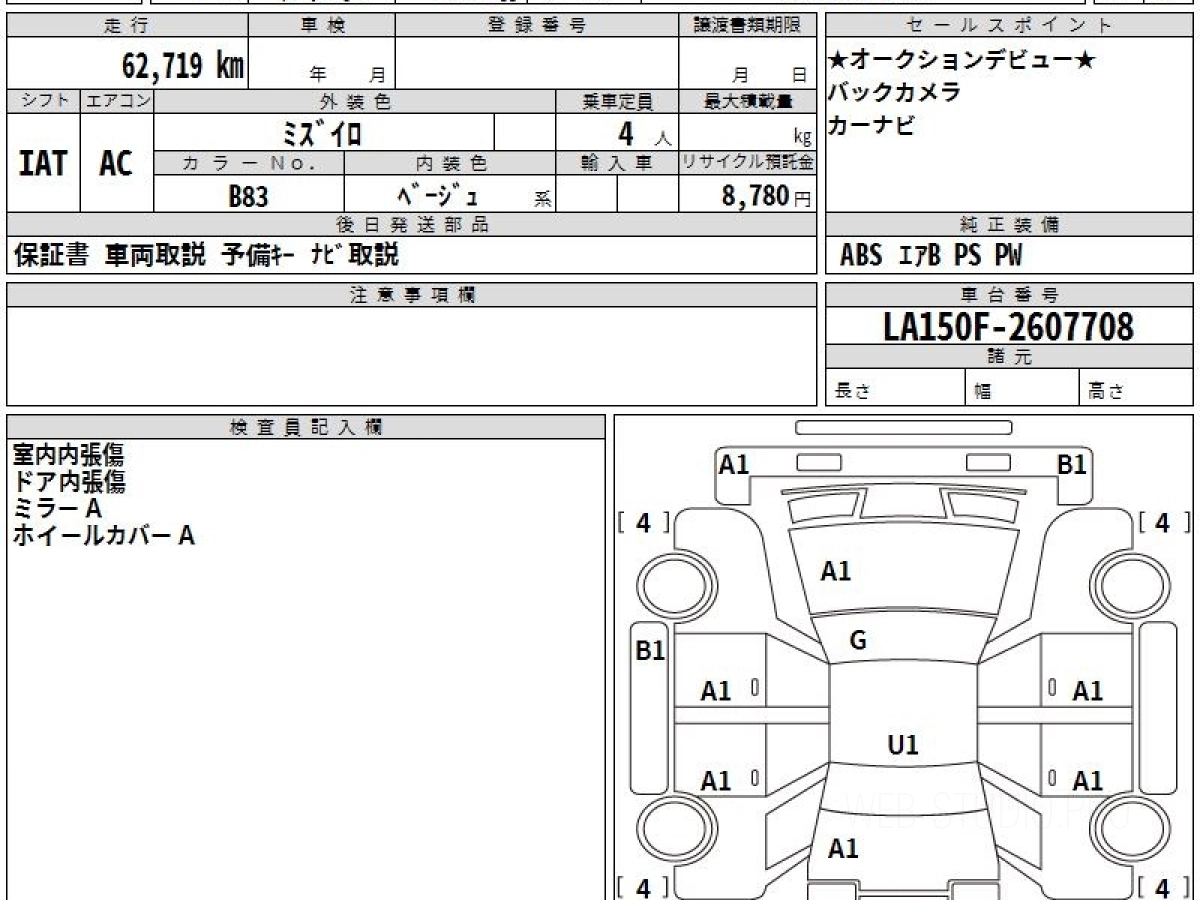Image resolution: width=1200 pixels, height=900 pixels.
Task: Select the color code B83
Action: 248,196
